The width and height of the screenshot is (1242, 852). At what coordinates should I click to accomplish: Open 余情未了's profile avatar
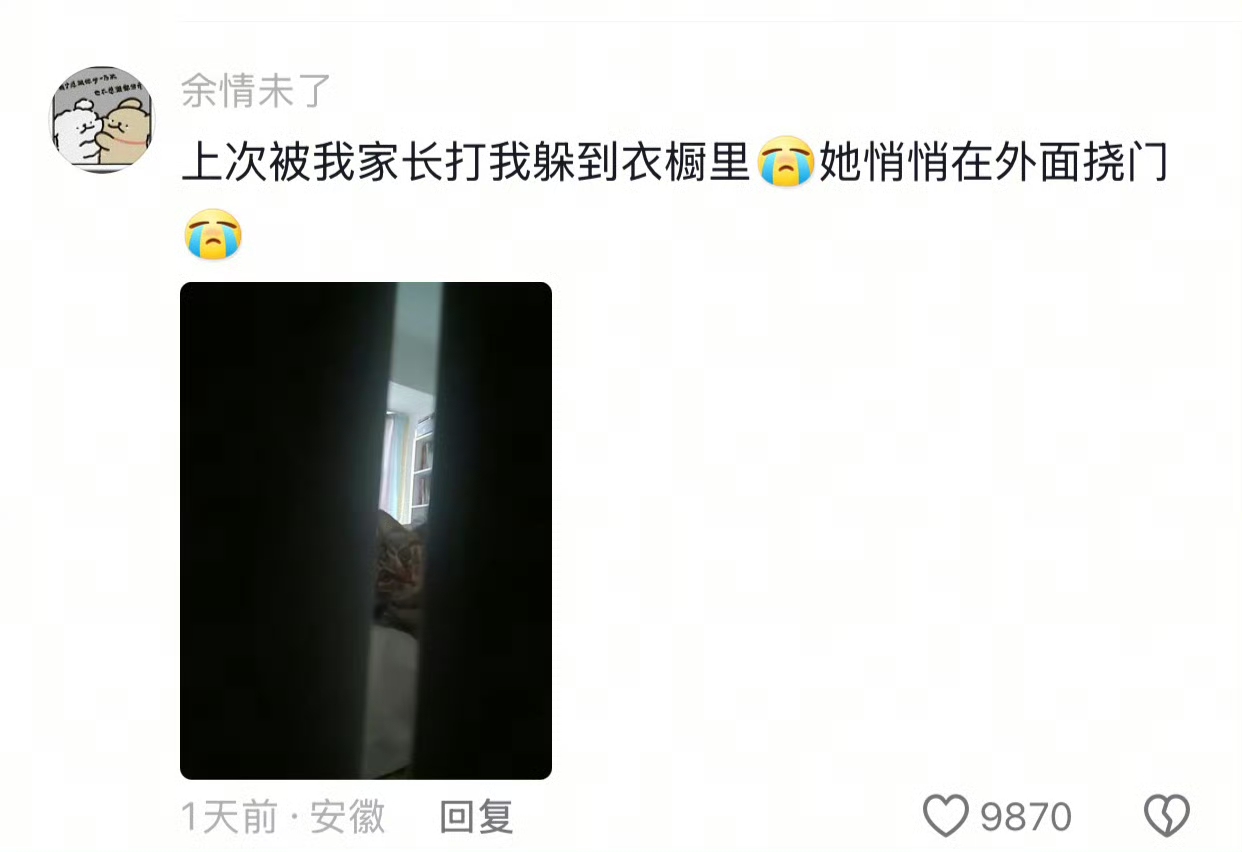click(x=103, y=119)
